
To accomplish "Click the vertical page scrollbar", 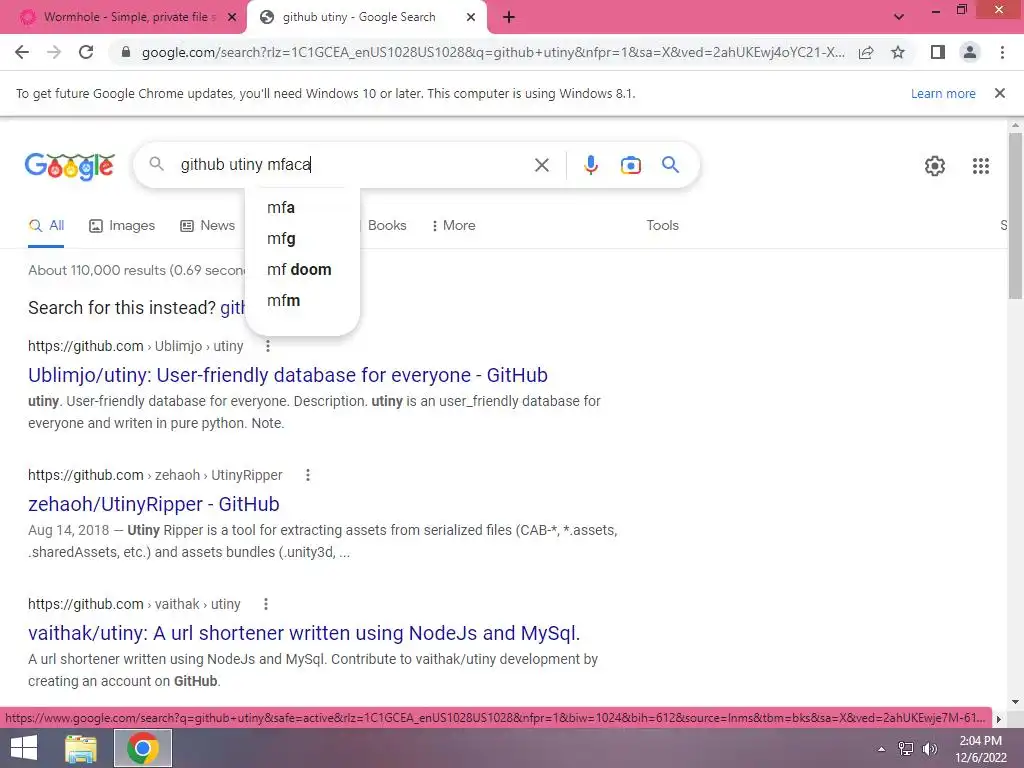I will [1015, 216].
